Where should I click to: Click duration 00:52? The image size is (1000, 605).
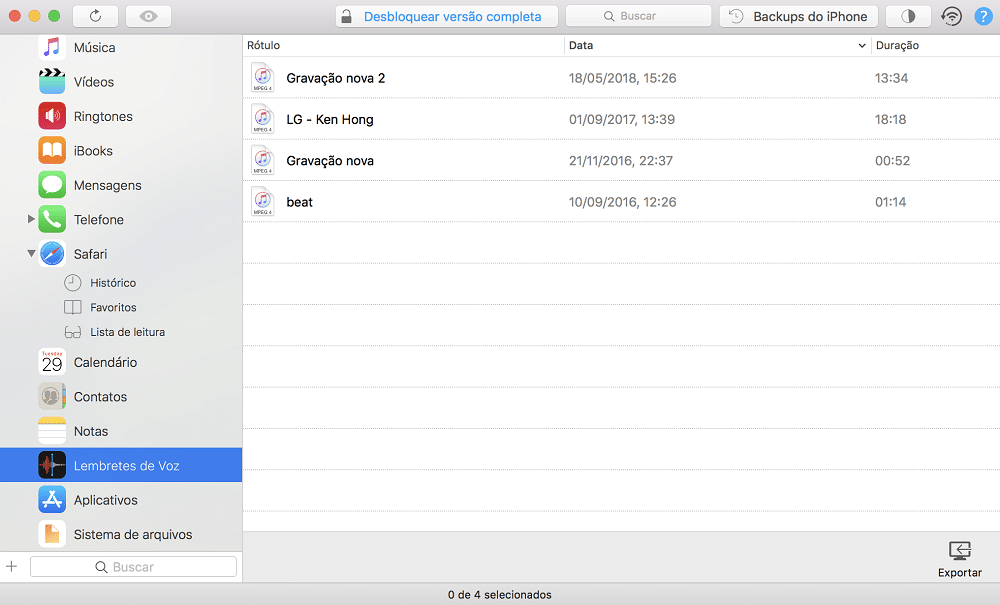coord(892,161)
